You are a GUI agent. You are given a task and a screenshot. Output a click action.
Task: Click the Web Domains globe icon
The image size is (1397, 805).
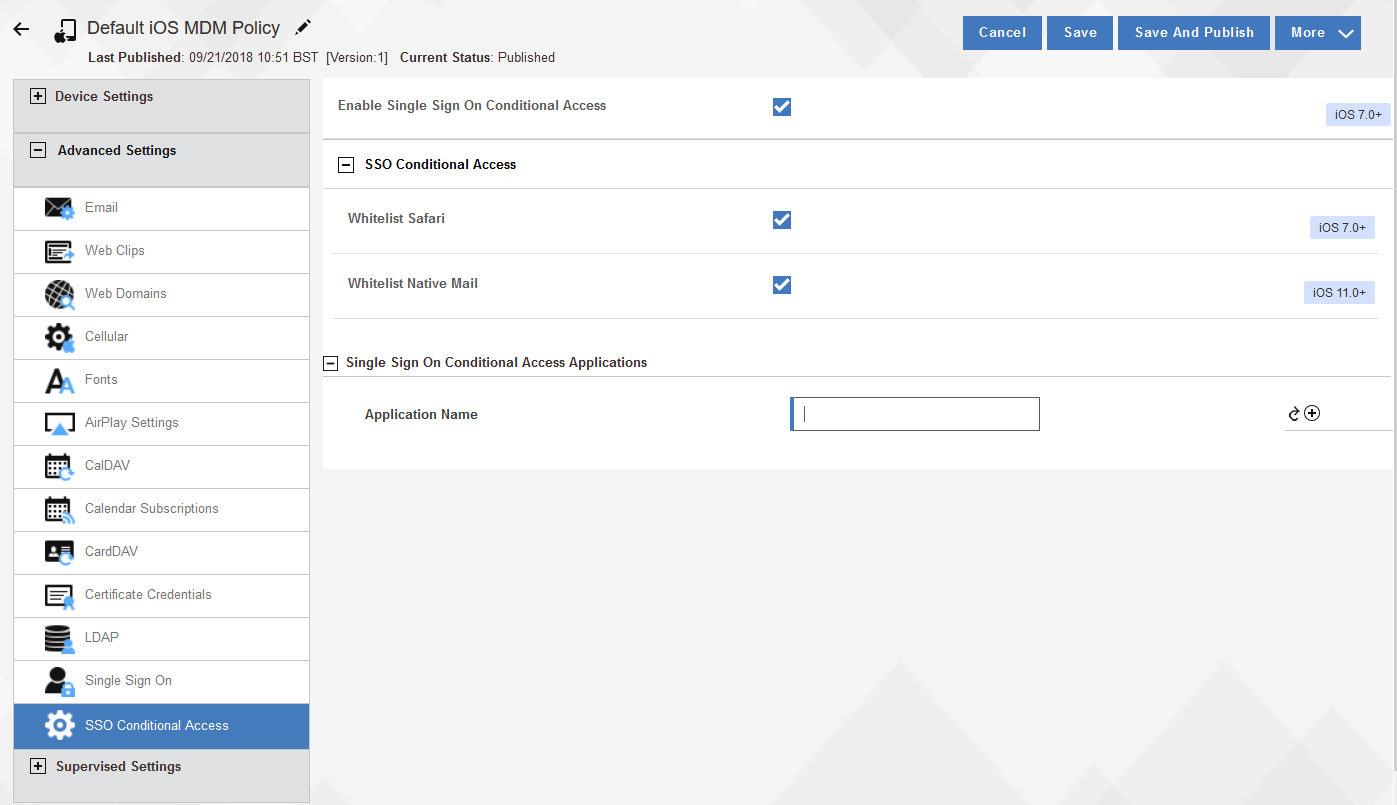click(x=59, y=294)
